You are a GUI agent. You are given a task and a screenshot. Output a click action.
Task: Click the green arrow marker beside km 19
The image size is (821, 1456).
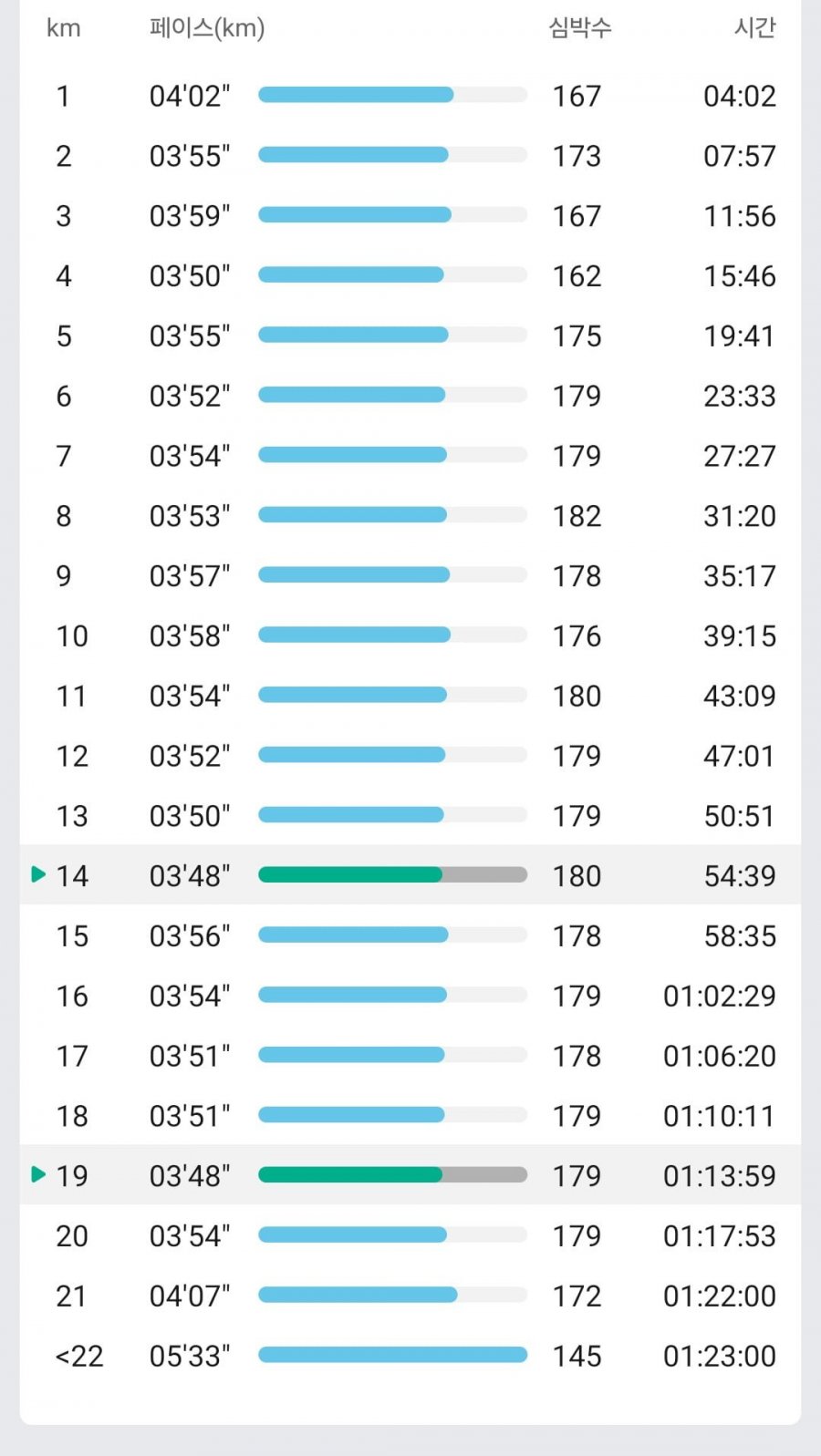pyautogui.click(x=38, y=1174)
